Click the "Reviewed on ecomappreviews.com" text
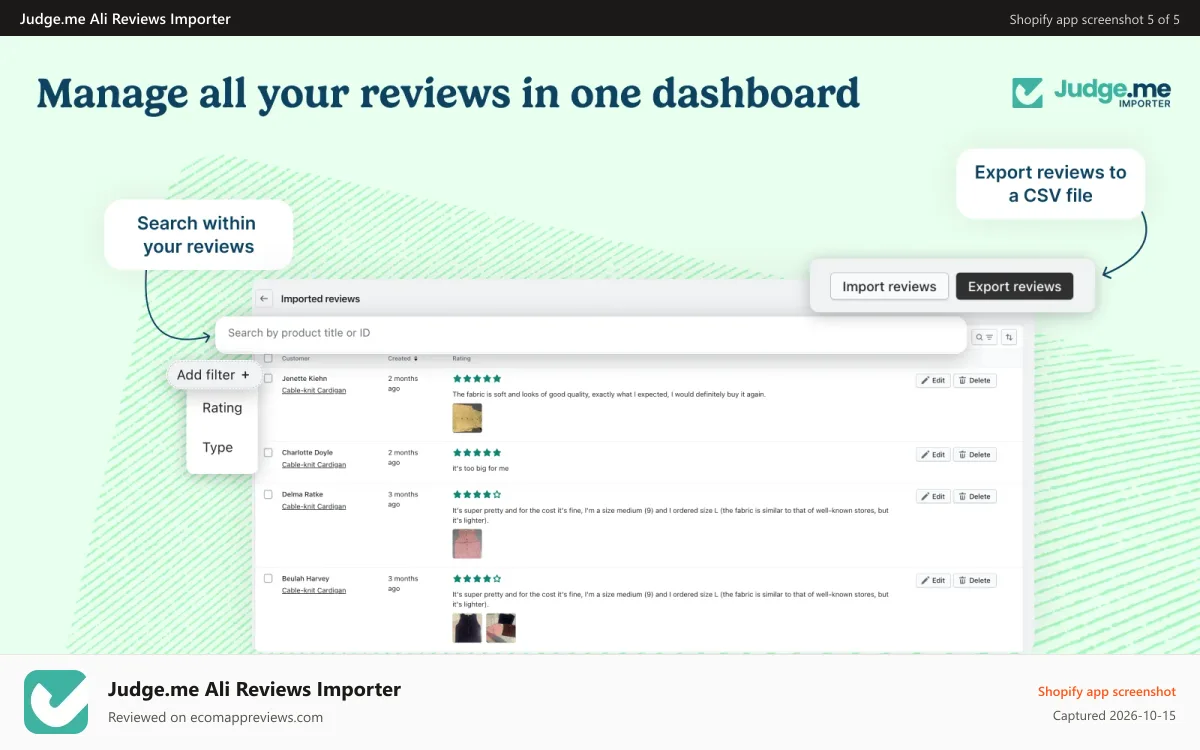This screenshot has width=1200, height=750. pos(215,717)
